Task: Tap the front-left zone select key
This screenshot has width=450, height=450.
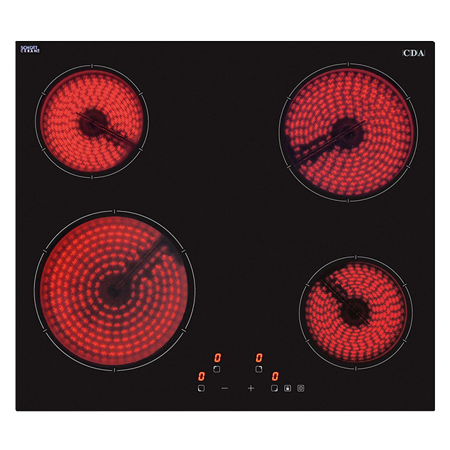Action: point(201,388)
